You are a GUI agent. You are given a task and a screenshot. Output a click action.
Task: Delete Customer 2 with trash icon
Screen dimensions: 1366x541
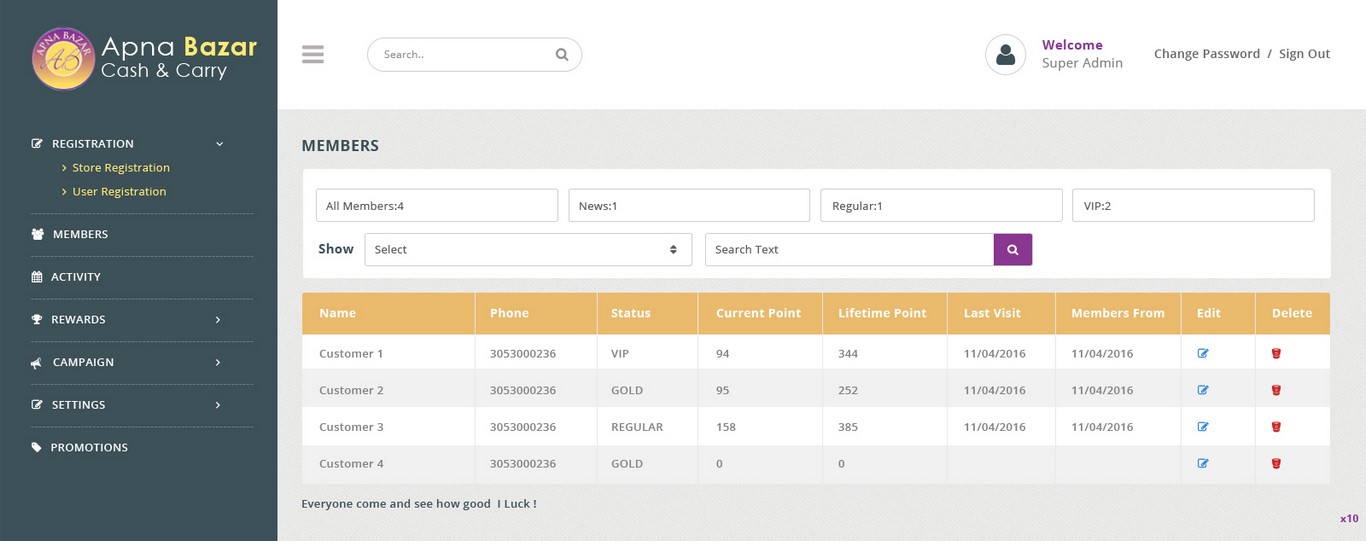pyautogui.click(x=1276, y=390)
